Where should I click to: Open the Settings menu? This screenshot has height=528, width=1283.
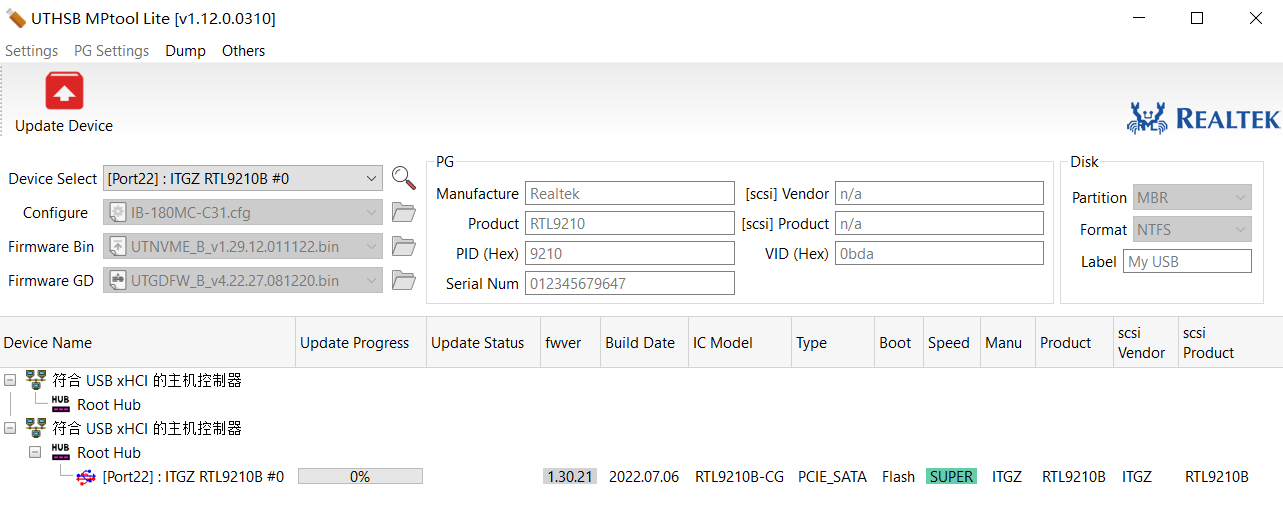coord(32,50)
